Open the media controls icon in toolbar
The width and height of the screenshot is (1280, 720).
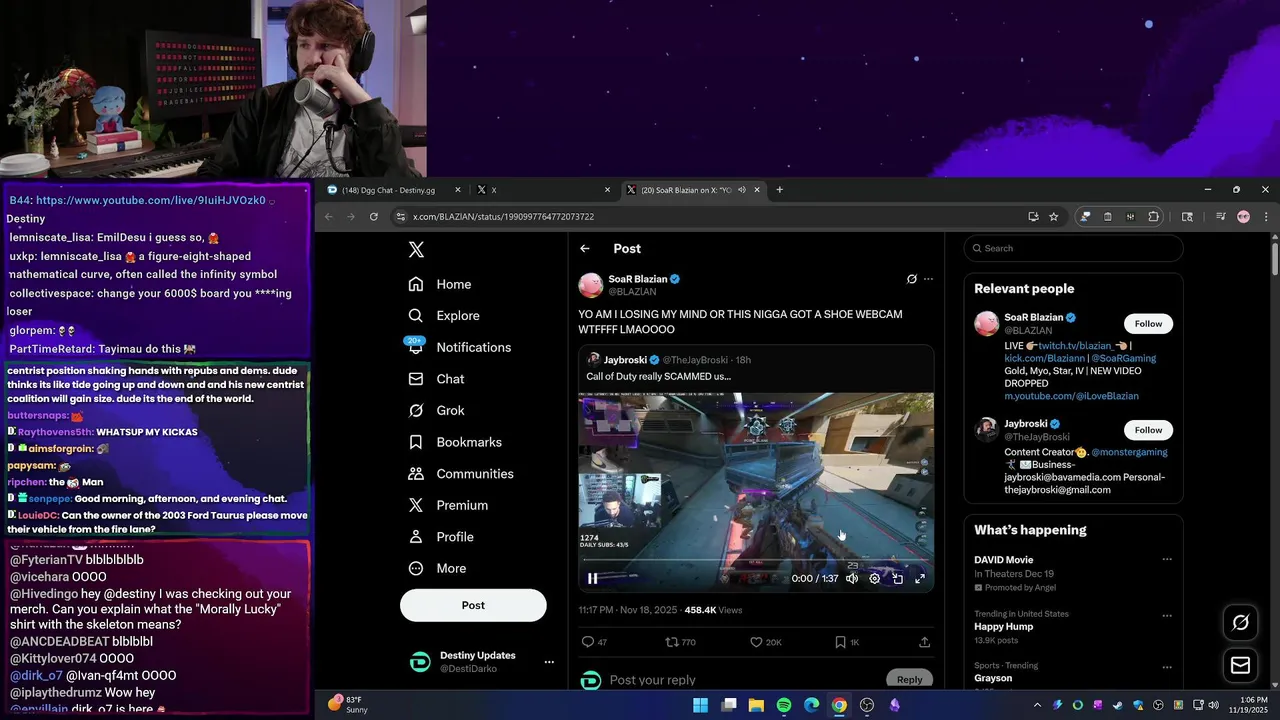point(1221,216)
